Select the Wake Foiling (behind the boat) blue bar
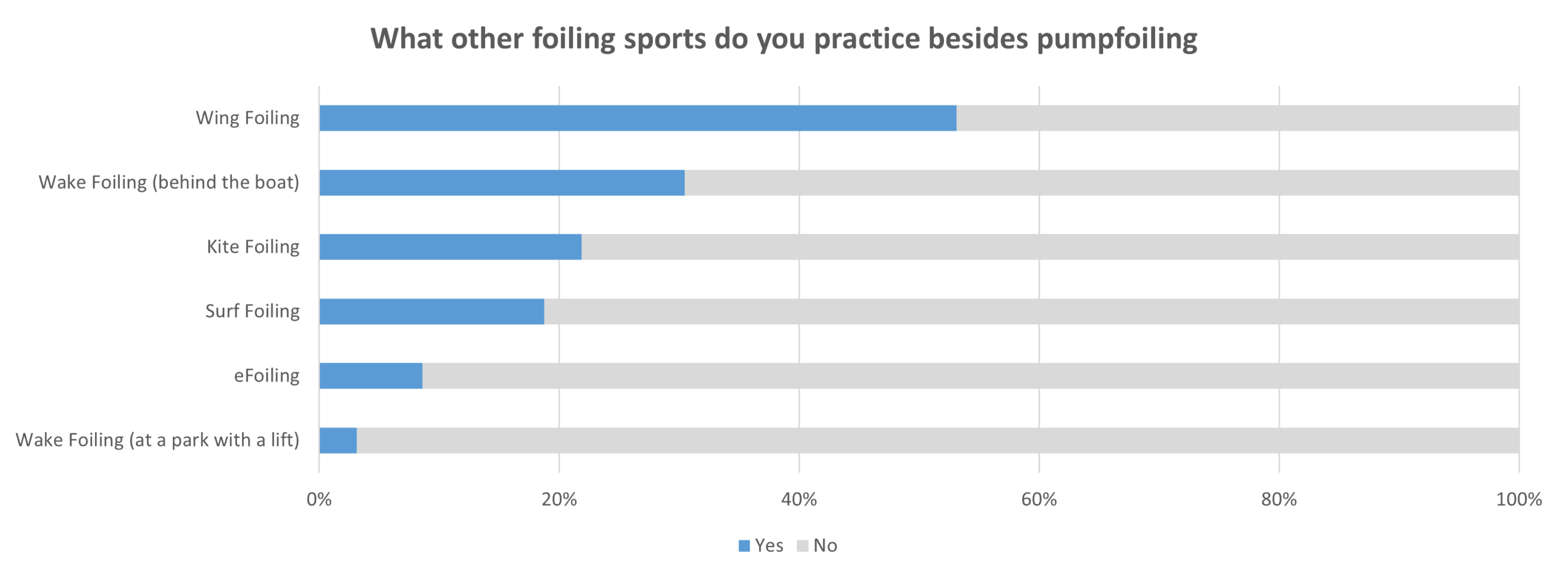Screen dimensions: 1568x579 point(502,183)
